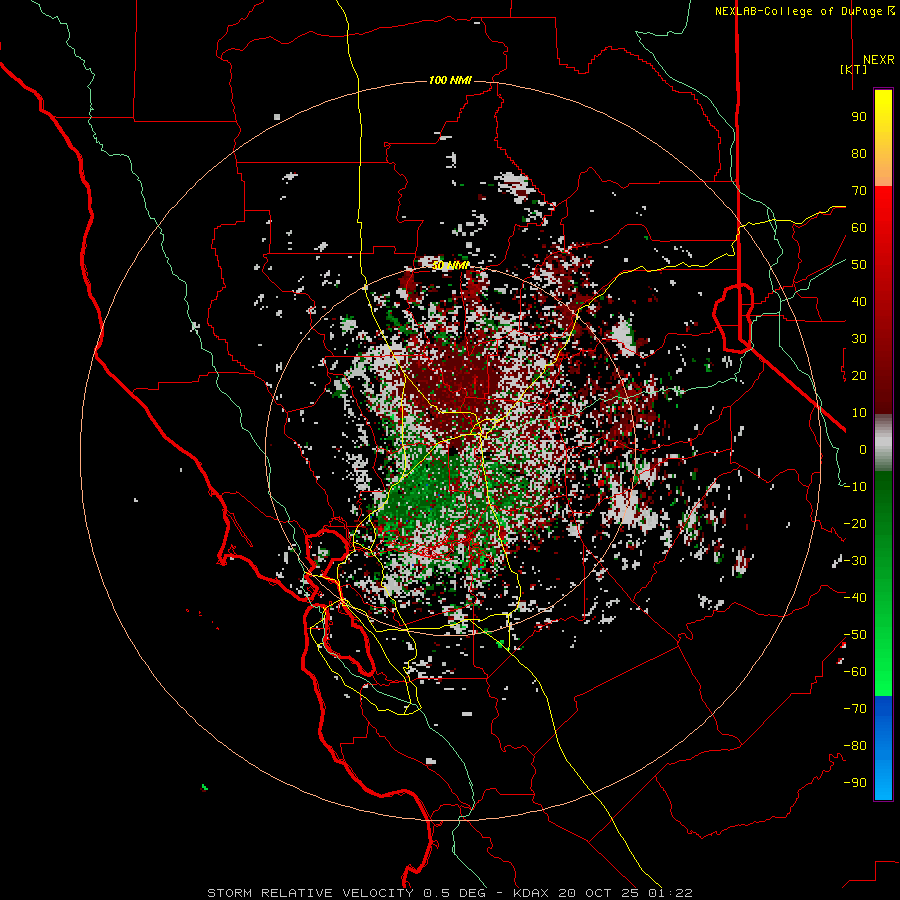
Task: Click the 50 value on velocity scale
Action: pyautogui.click(x=859, y=265)
